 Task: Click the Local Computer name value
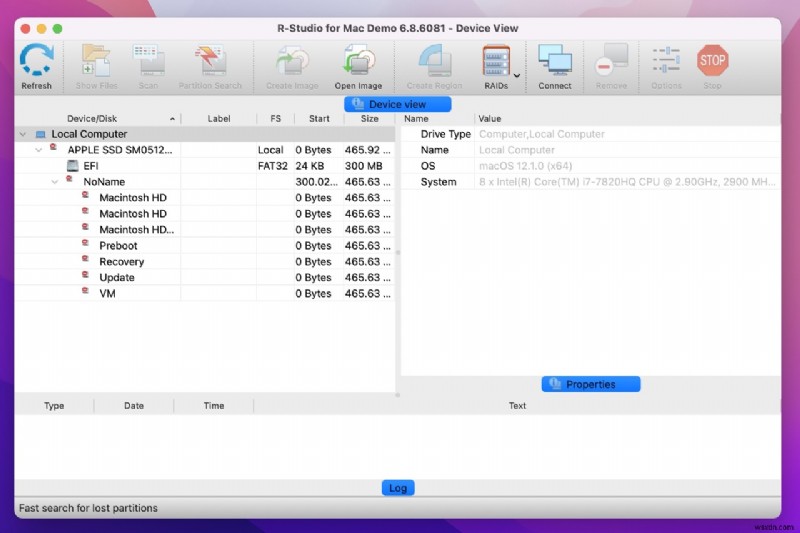click(517, 150)
